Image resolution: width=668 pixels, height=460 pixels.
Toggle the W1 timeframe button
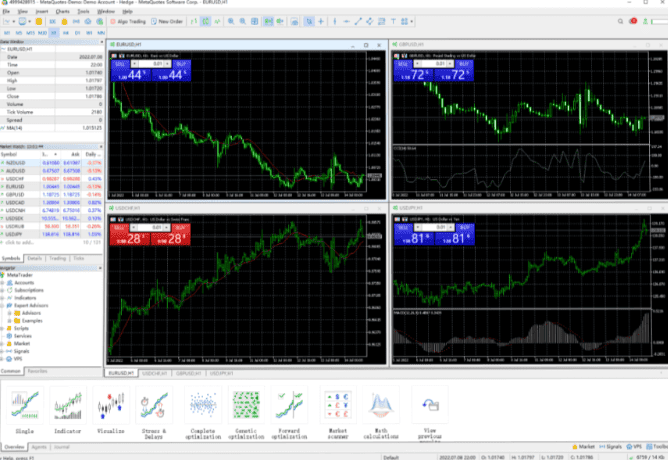pos(89,33)
